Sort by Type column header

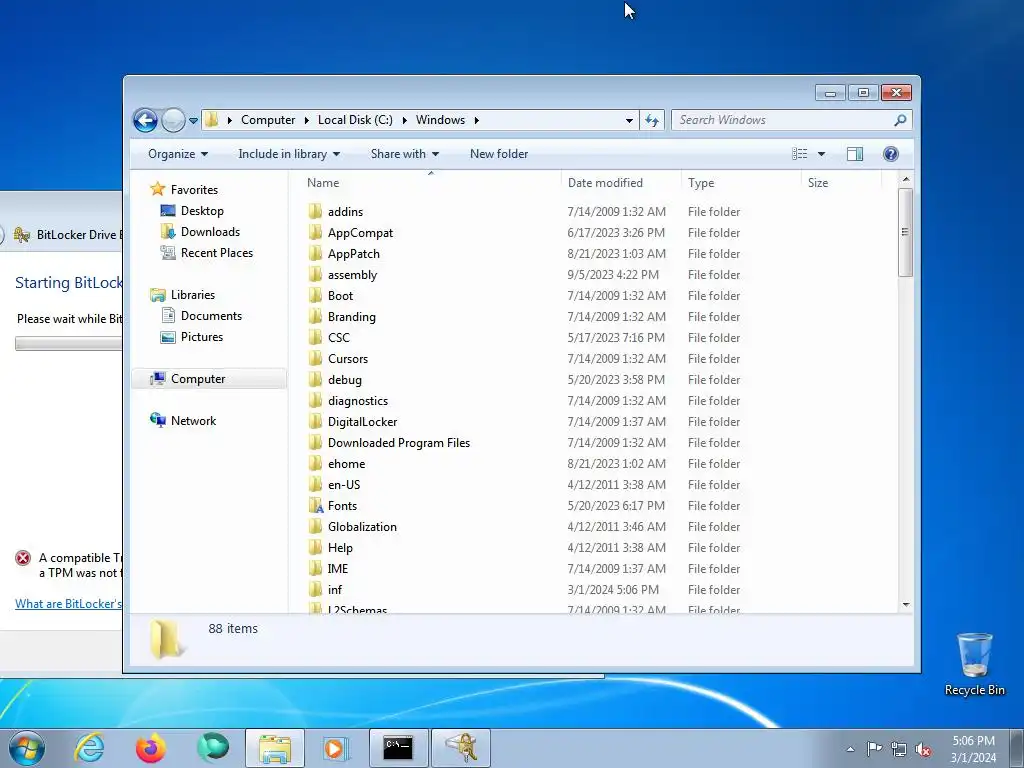[x=741, y=183]
